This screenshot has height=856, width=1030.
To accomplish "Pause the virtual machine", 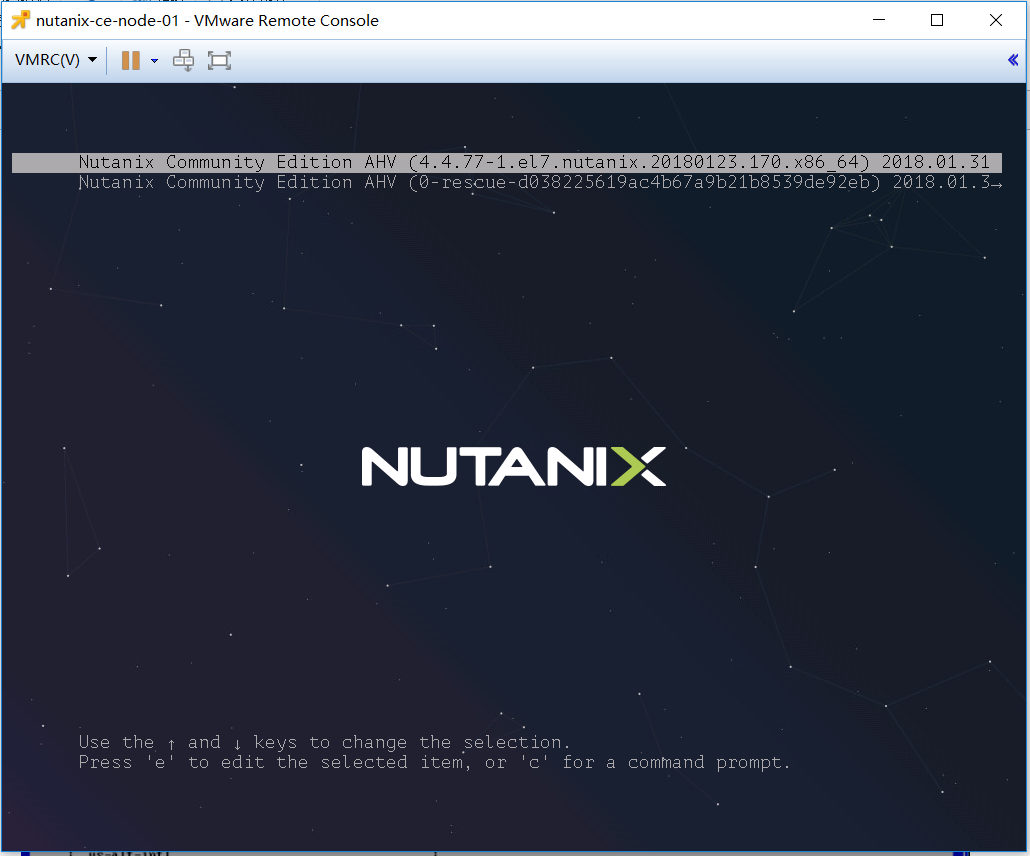I will click(131, 60).
